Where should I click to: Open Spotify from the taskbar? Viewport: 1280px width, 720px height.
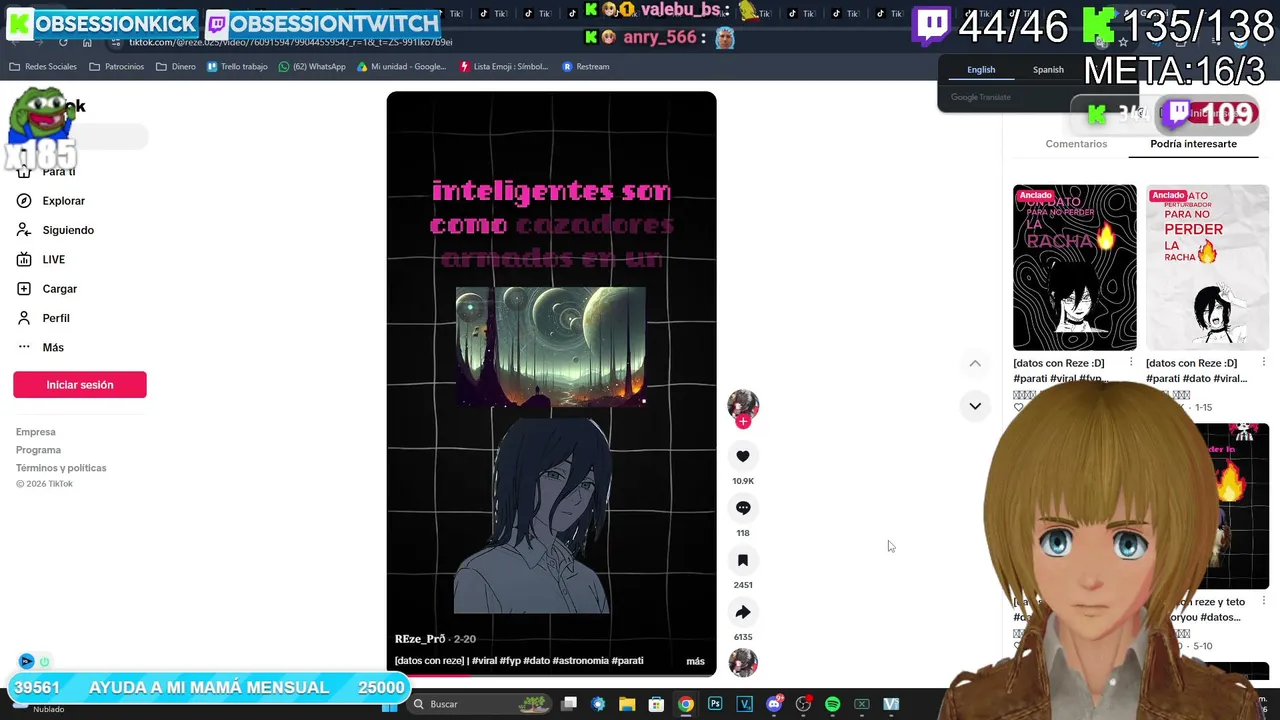pyautogui.click(x=832, y=704)
